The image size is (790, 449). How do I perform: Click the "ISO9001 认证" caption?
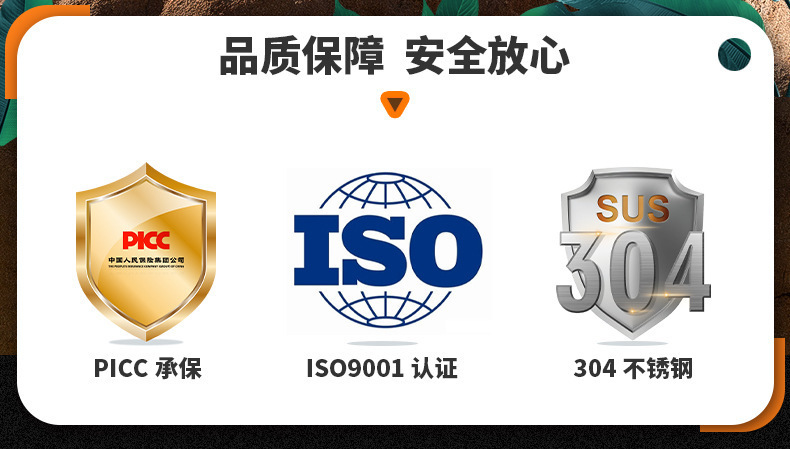[x=382, y=368]
